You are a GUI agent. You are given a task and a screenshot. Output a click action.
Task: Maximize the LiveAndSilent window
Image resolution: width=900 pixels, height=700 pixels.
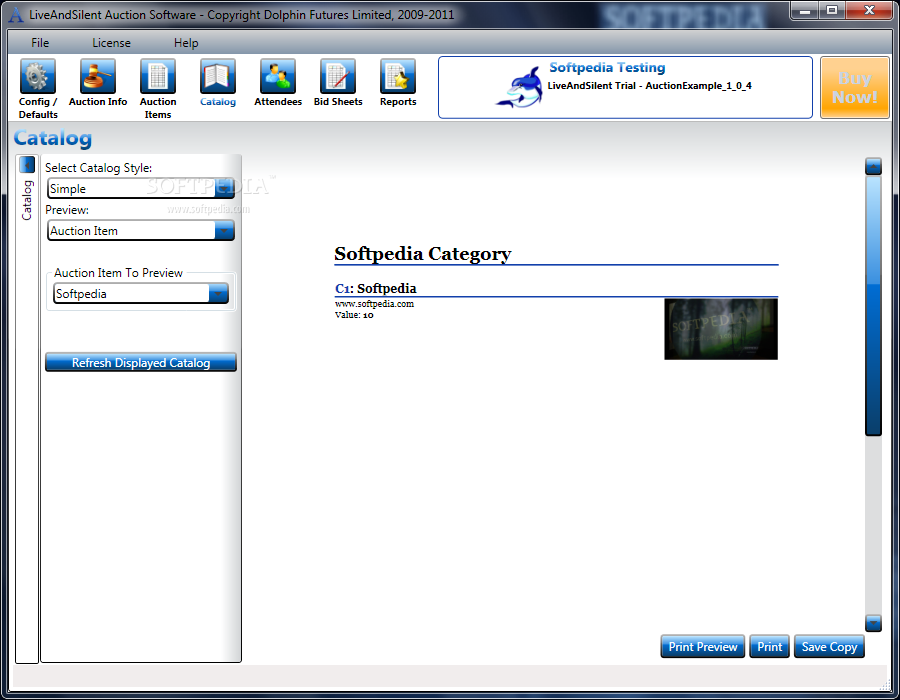[832, 11]
